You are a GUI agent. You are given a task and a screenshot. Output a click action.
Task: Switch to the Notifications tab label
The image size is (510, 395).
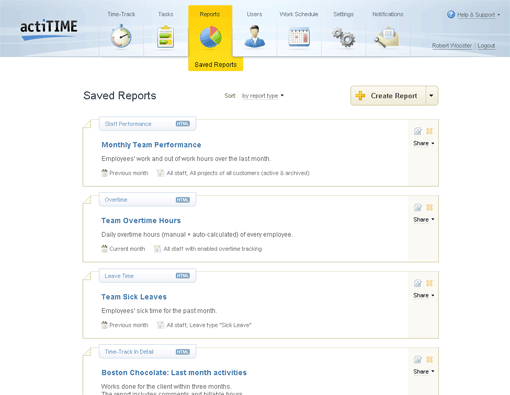pyautogui.click(x=388, y=14)
